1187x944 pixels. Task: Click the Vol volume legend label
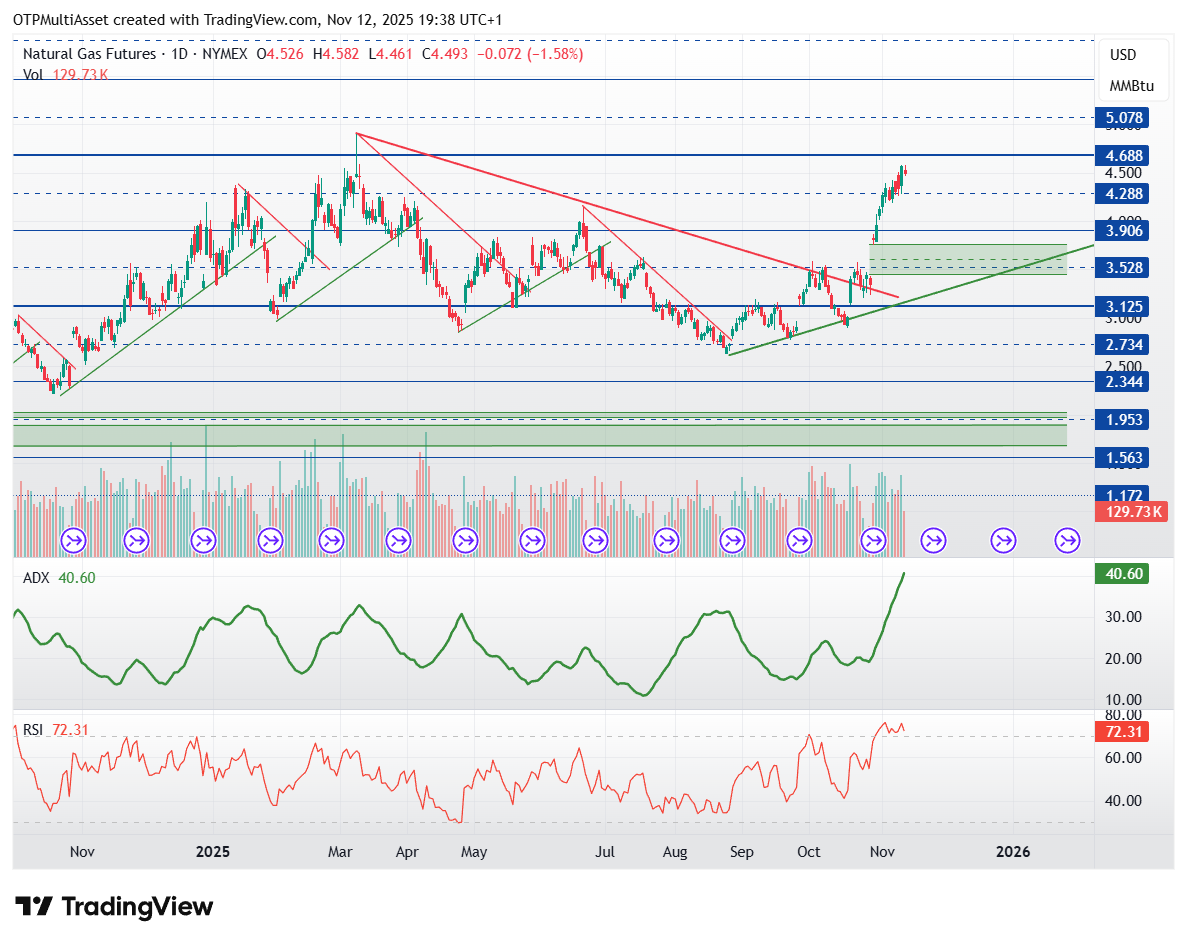point(33,74)
